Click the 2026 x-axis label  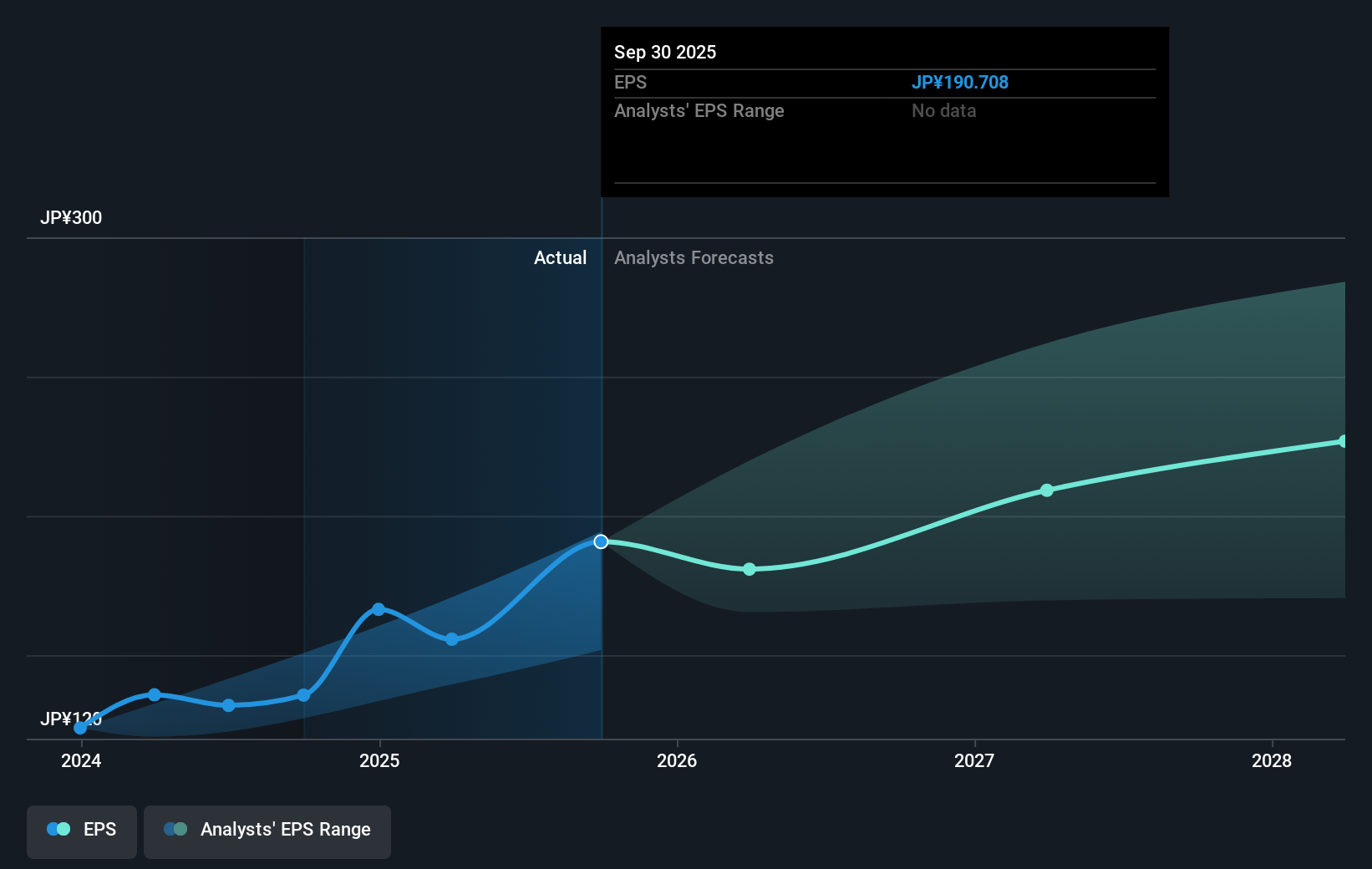pos(677,760)
